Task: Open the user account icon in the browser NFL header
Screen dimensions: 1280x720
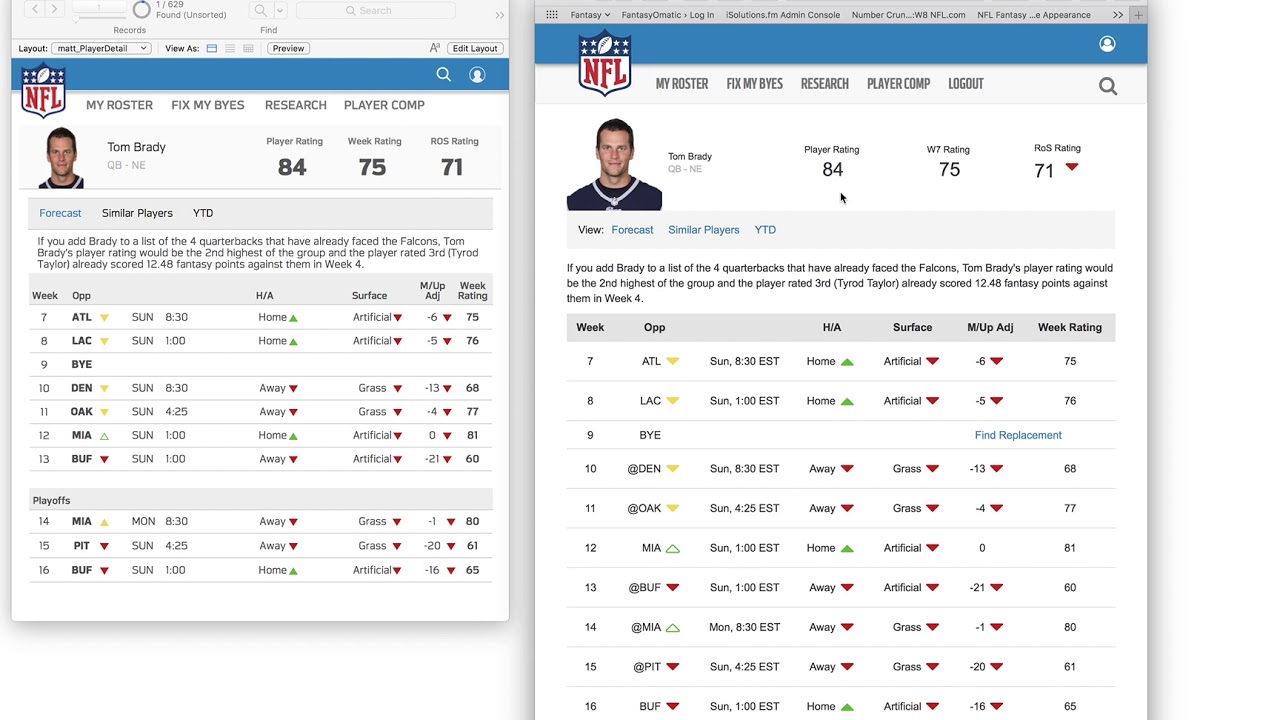Action: pos(1107,44)
